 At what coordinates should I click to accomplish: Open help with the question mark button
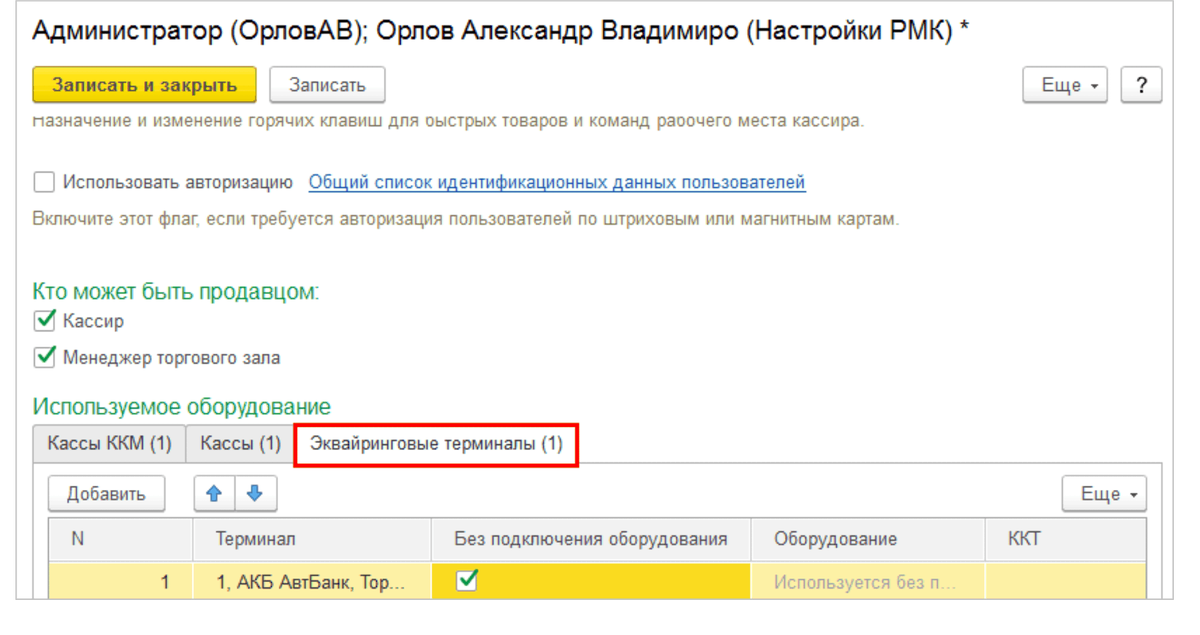tap(1140, 85)
